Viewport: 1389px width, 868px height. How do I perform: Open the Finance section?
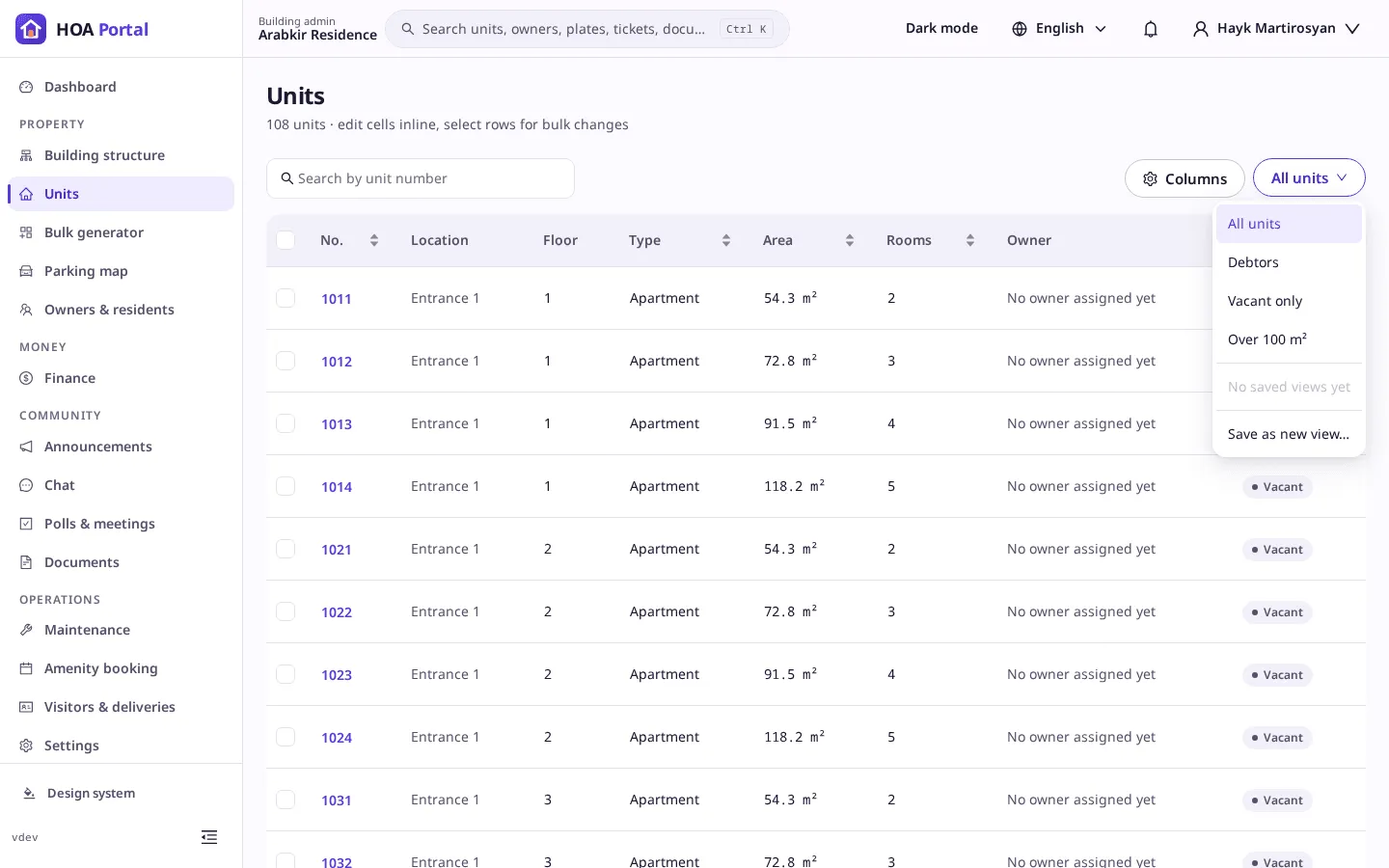pos(121,378)
